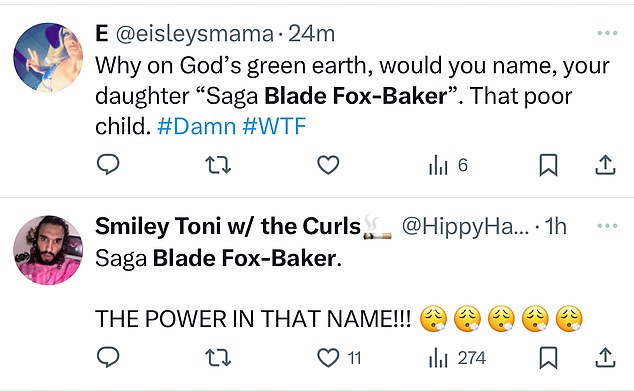
Task: Open the #WTF hashtag
Action: [274, 126]
